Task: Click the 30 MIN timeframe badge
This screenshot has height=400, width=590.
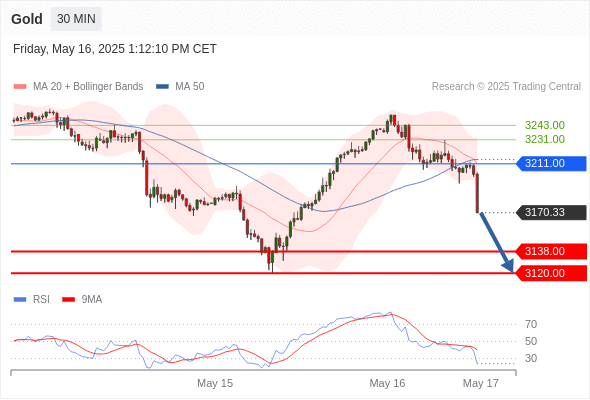Action: pyautogui.click(x=76, y=19)
